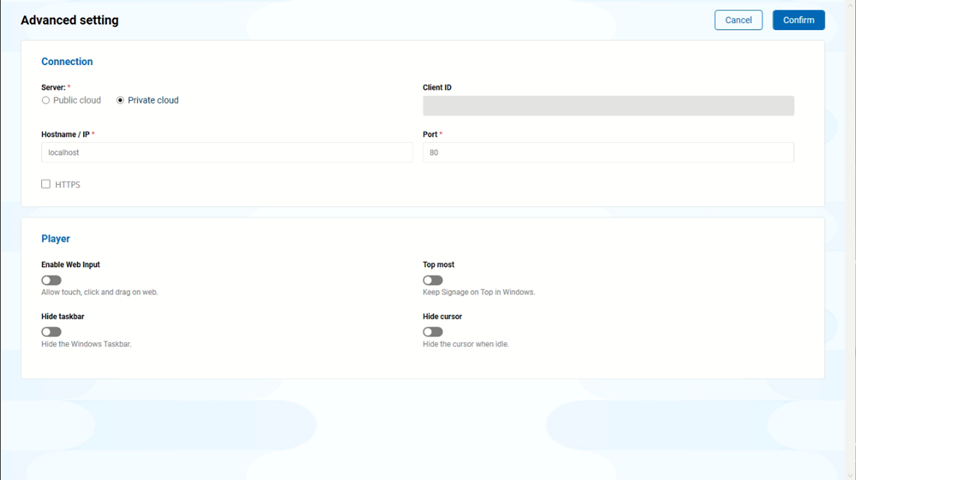Screen dimensions: 960x480
Task: Select the Private cloud radio button
Action: (121, 100)
